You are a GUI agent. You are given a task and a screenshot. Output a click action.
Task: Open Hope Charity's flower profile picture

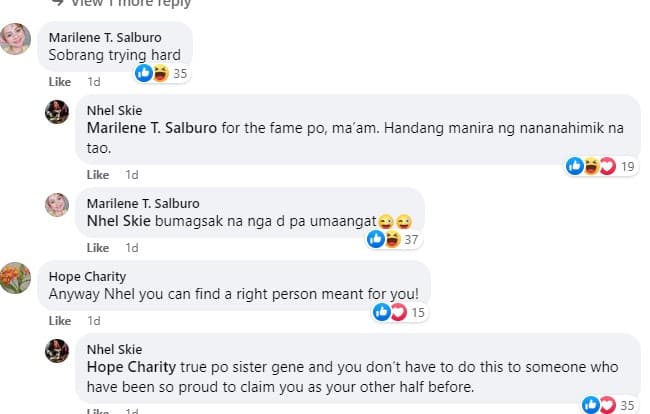click(x=15, y=278)
